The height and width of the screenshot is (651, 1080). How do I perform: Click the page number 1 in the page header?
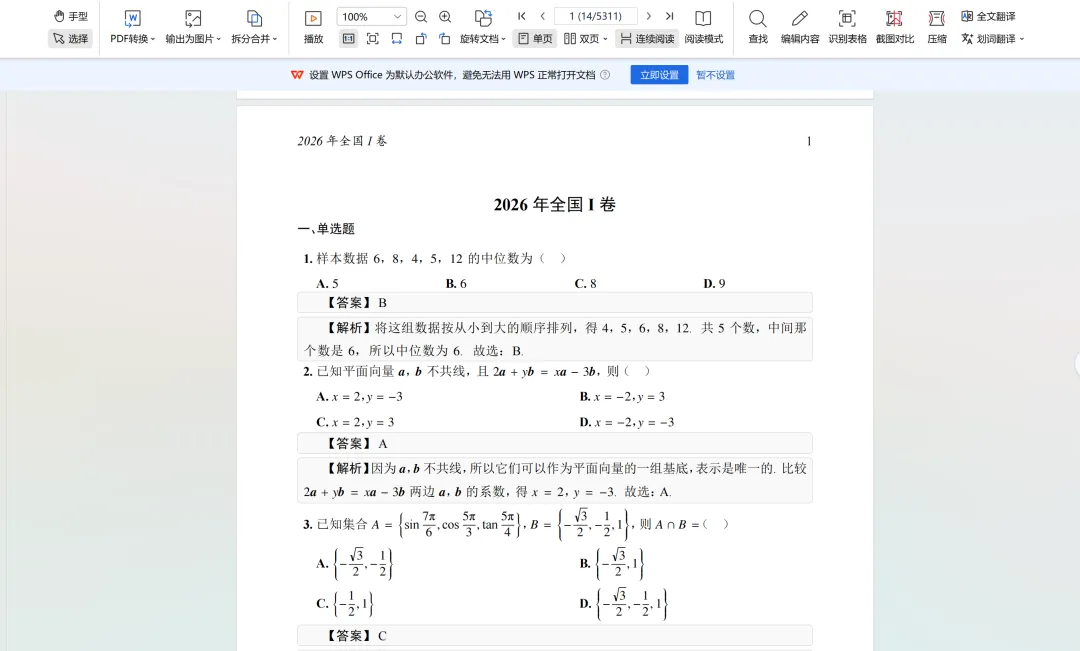pos(809,141)
